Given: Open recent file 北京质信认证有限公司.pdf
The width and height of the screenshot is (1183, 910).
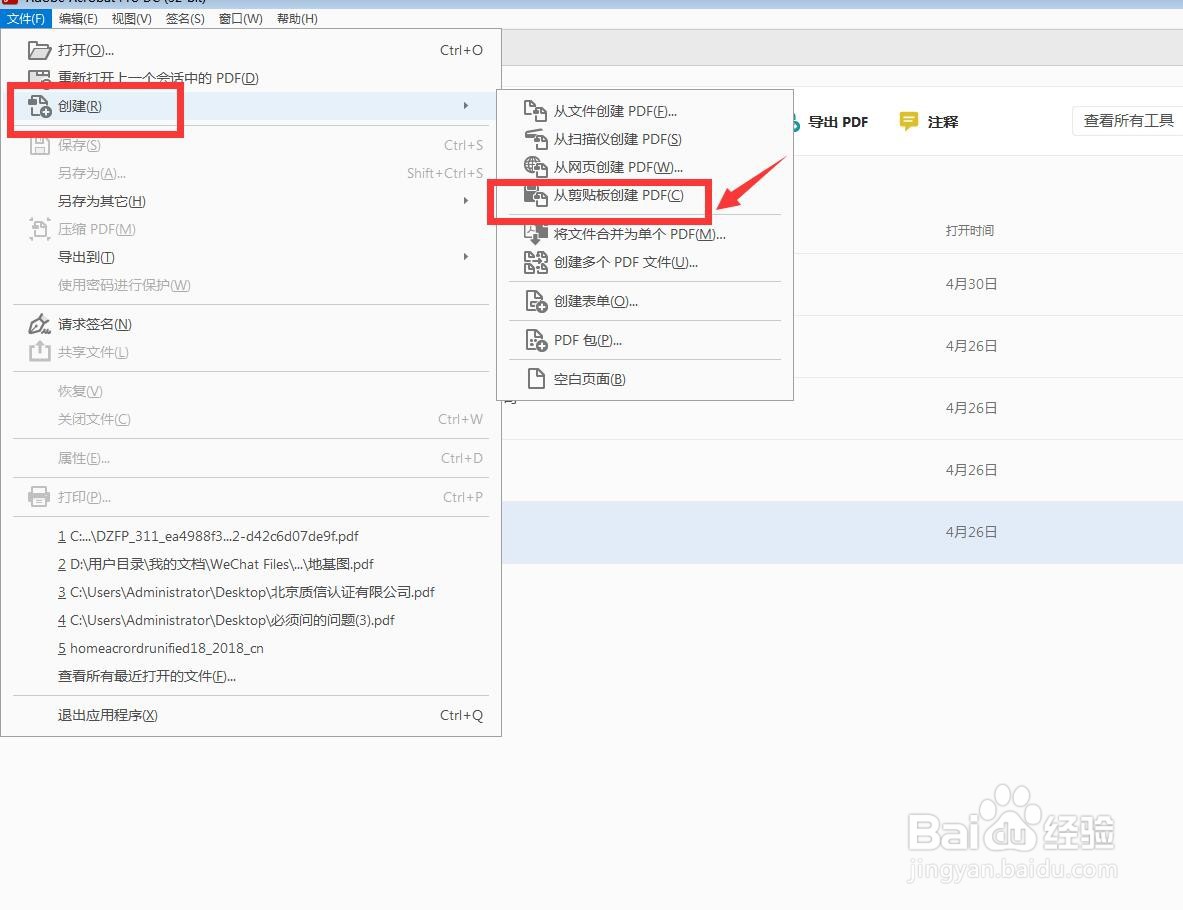Looking at the screenshot, I should pyautogui.click(x=250, y=592).
